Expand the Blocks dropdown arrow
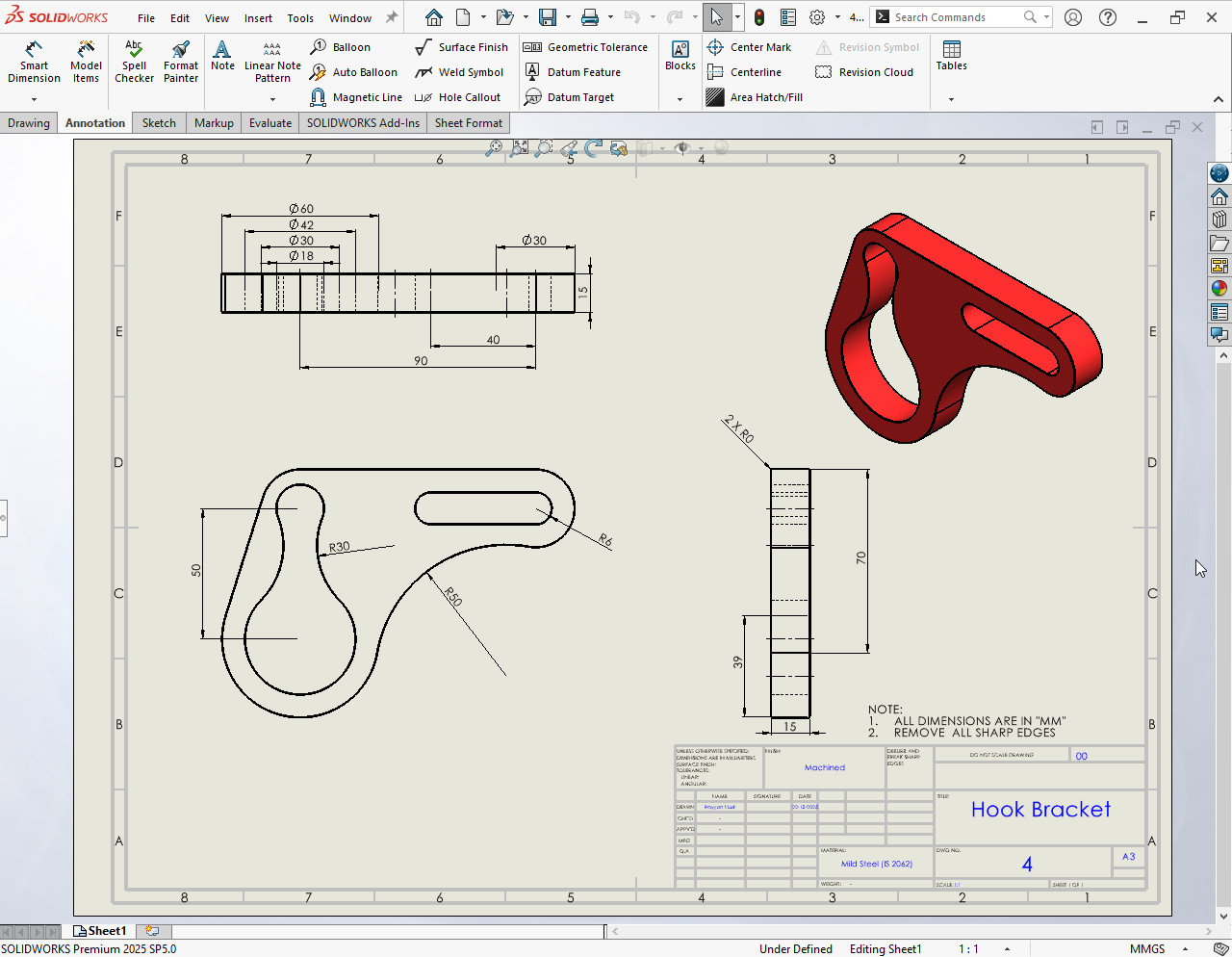The height and width of the screenshot is (957, 1232). 680,99
